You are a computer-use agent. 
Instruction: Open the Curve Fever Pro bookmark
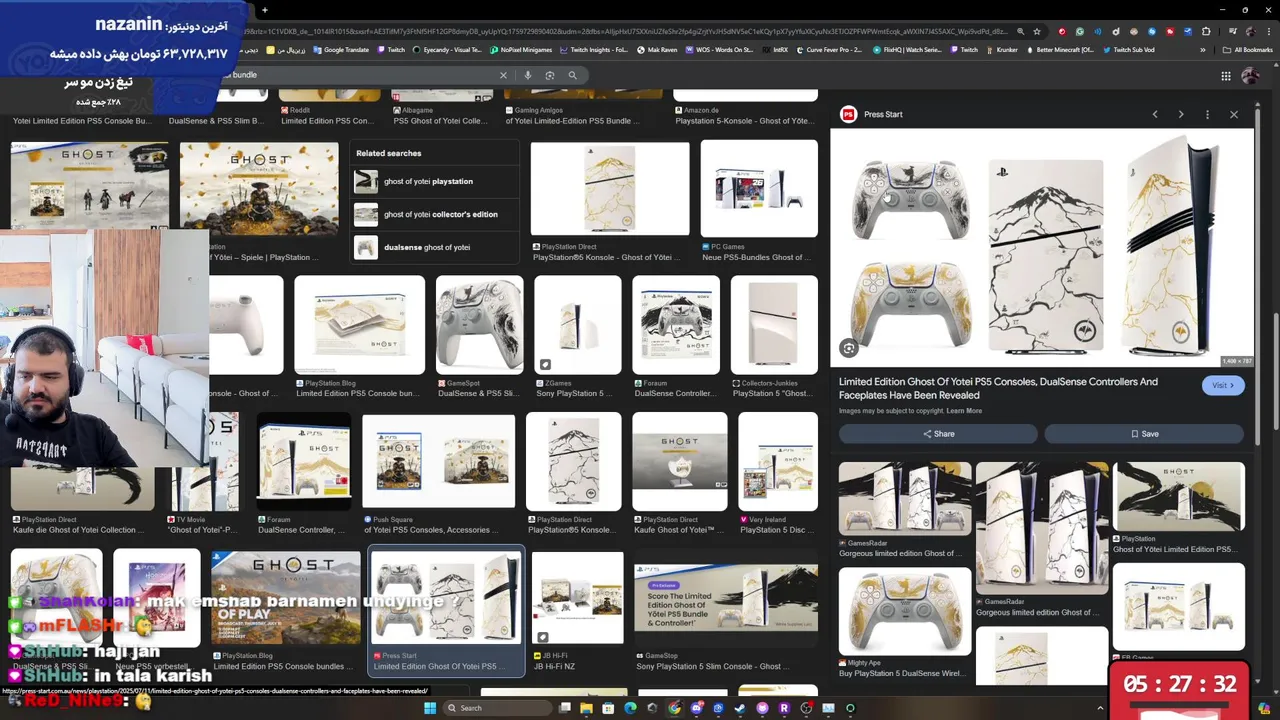click(829, 50)
